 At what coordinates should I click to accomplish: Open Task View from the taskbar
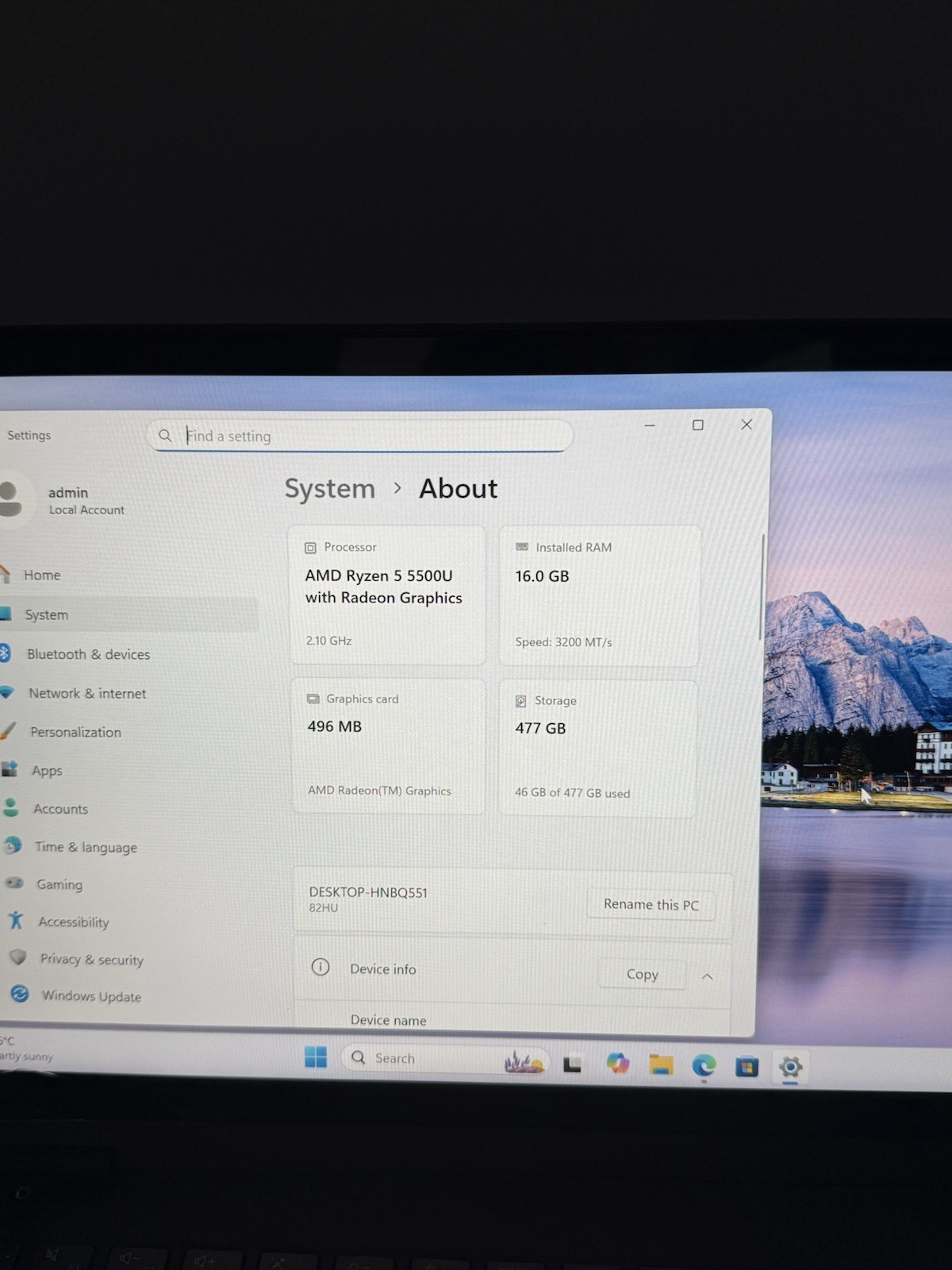pos(572,1064)
